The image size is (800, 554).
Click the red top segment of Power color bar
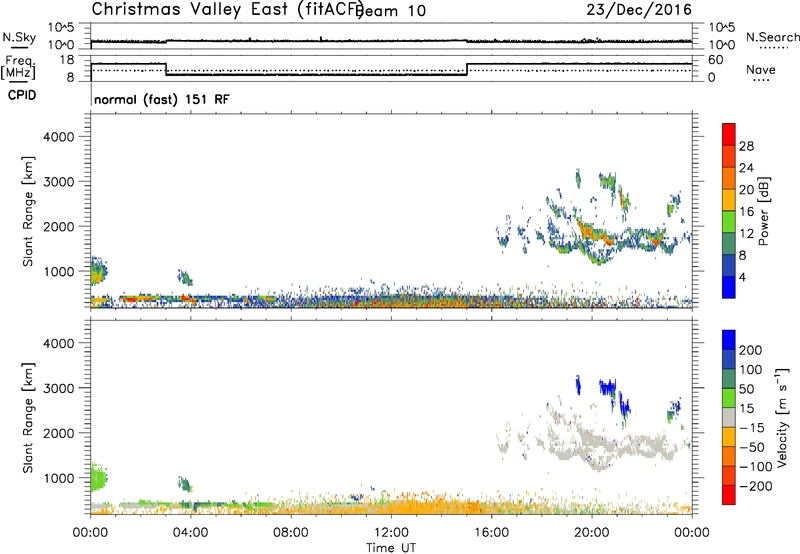click(729, 134)
